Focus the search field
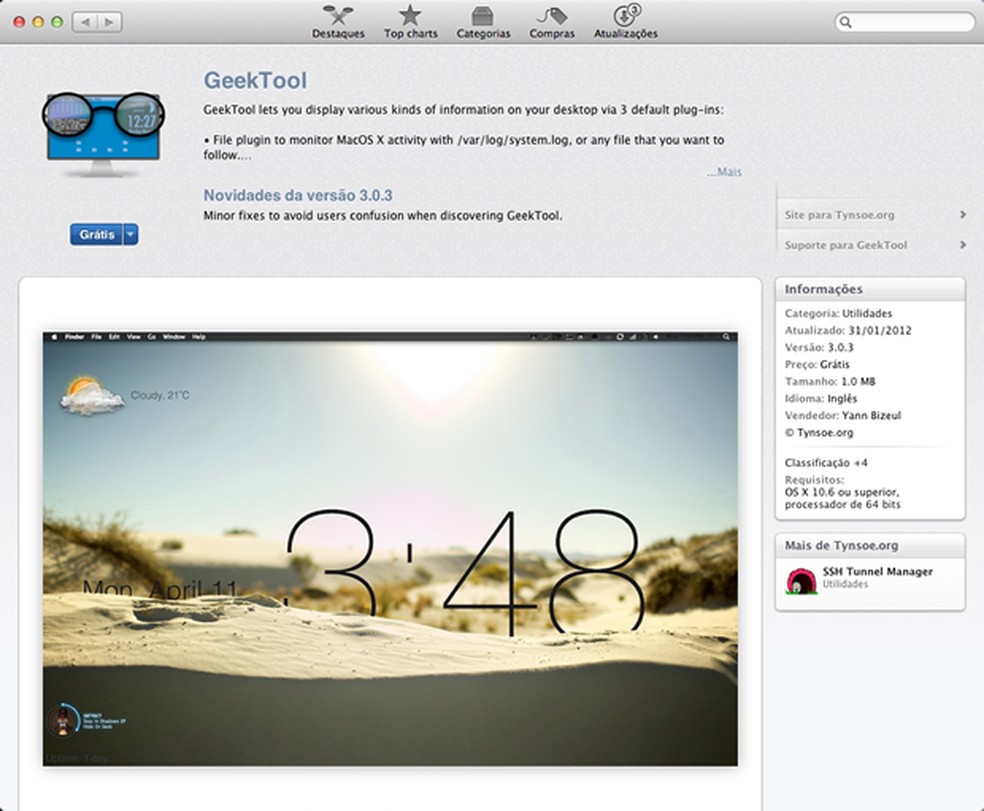Screen dimensions: 984x811 tap(904, 22)
